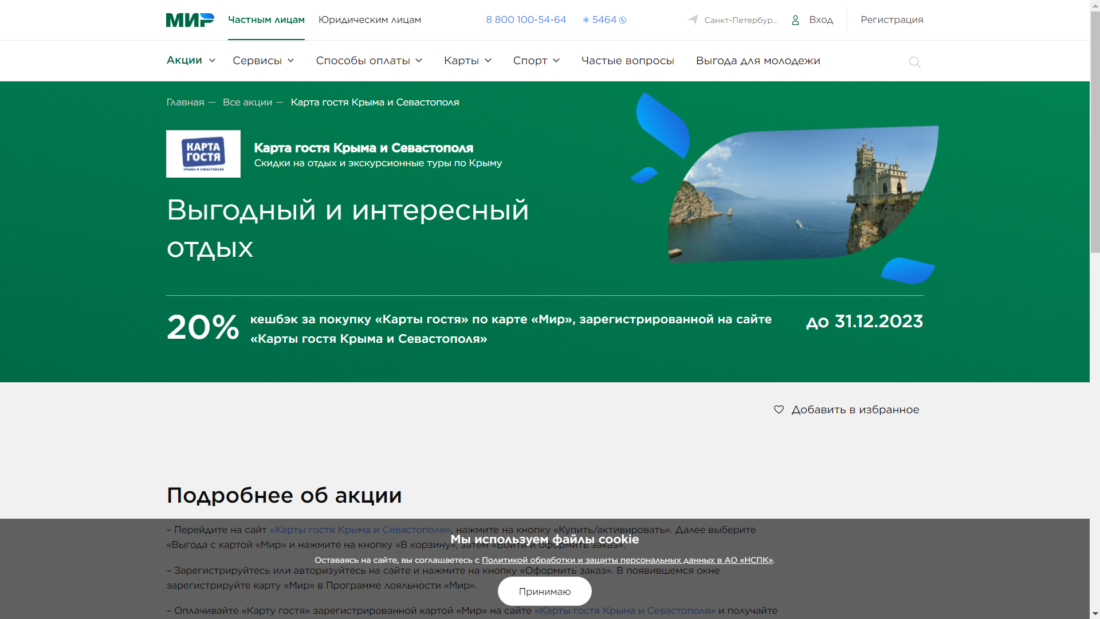The image size is (1100, 619).
Task: Open site search via magnifier icon
Action: coord(915,61)
